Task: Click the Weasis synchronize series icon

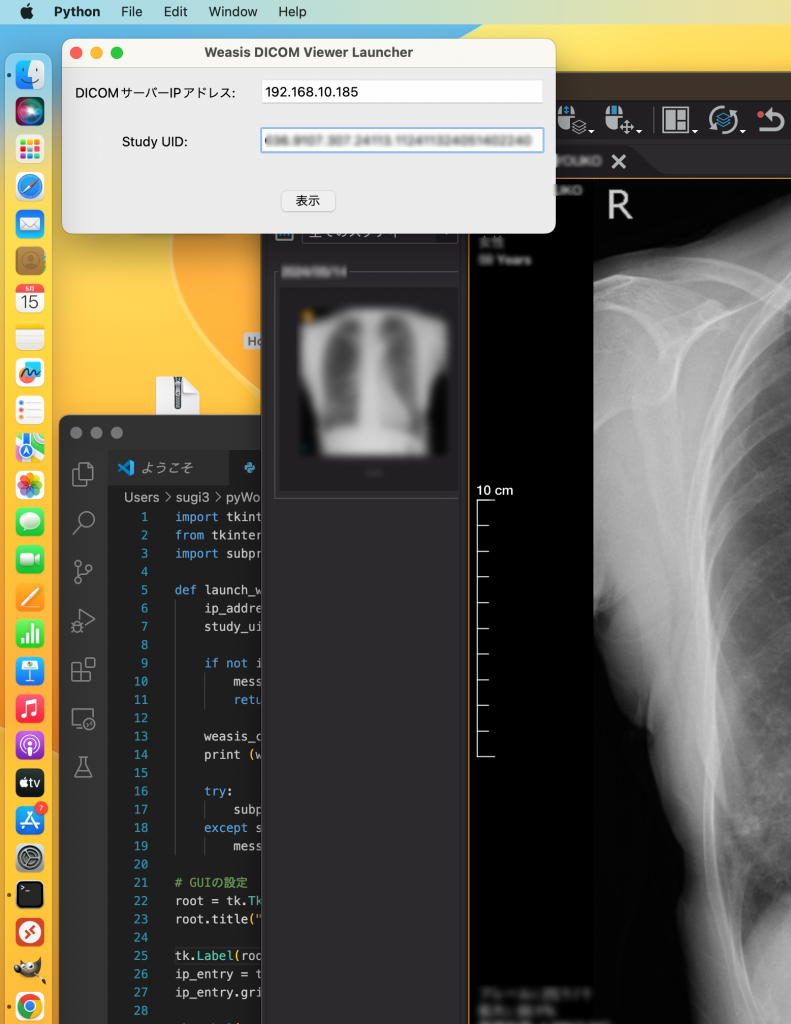Action: coord(723,120)
